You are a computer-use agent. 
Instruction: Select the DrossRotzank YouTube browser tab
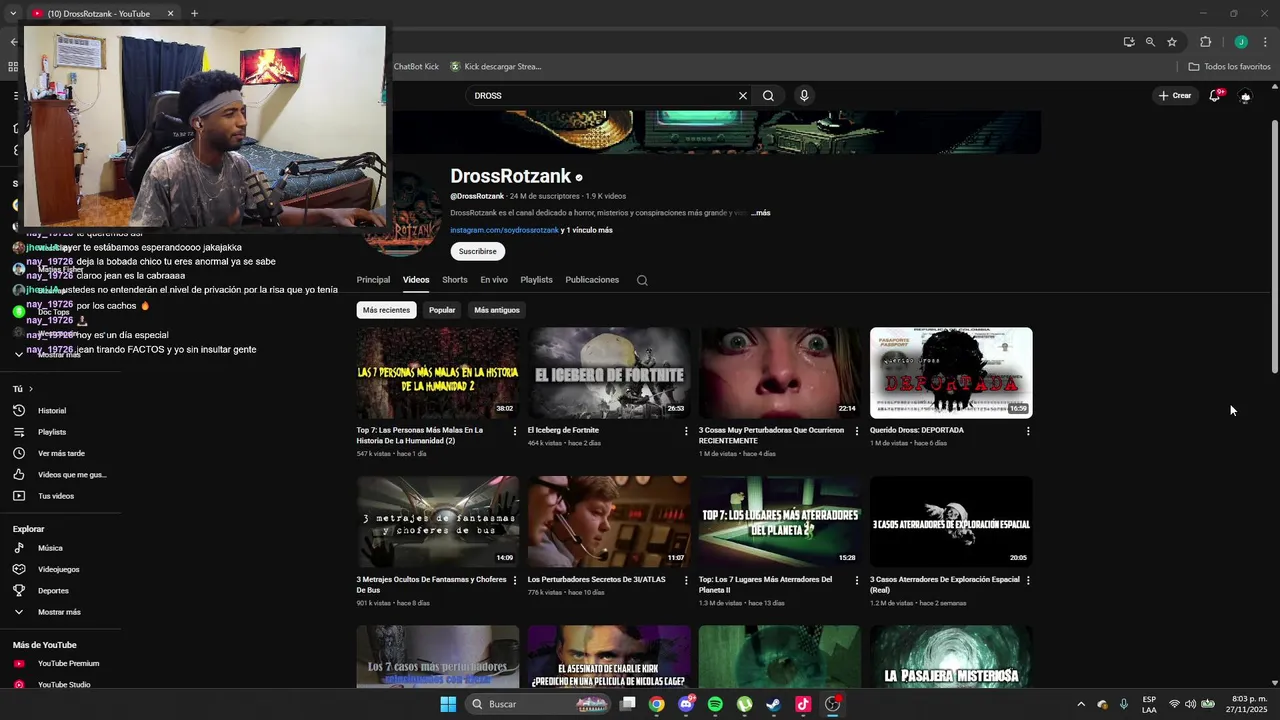pyautogui.click(x=100, y=13)
